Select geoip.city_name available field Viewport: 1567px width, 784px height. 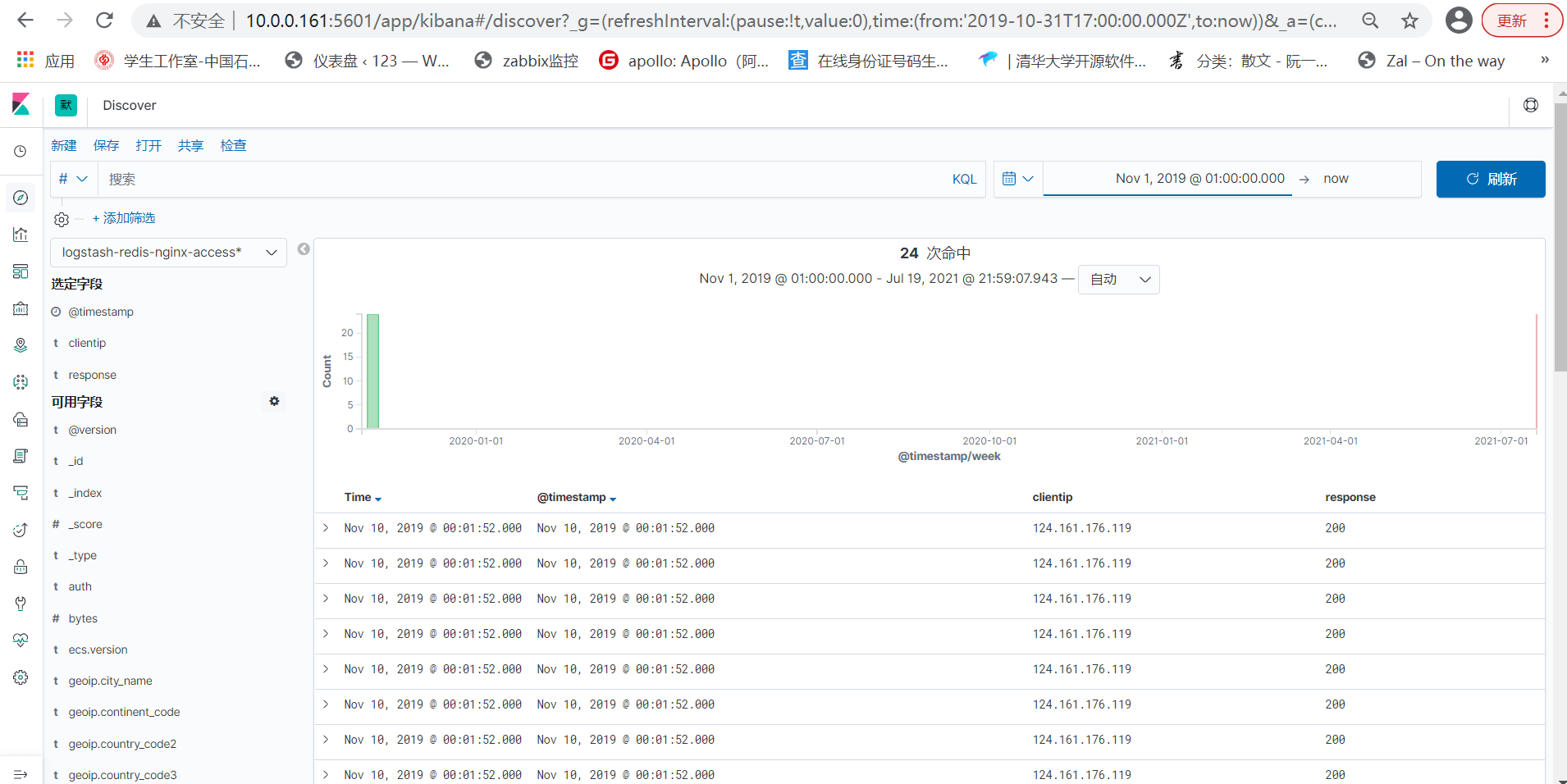pyautogui.click(x=110, y=681)
